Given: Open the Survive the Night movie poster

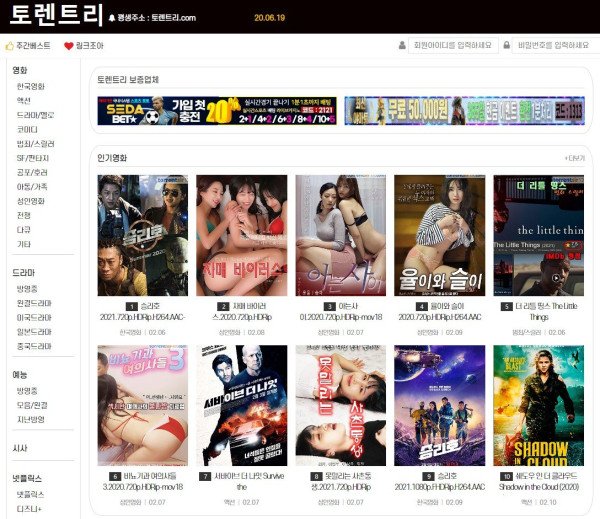Looking at the screenshot, I should pyautogui.click(x=241, y=405).
